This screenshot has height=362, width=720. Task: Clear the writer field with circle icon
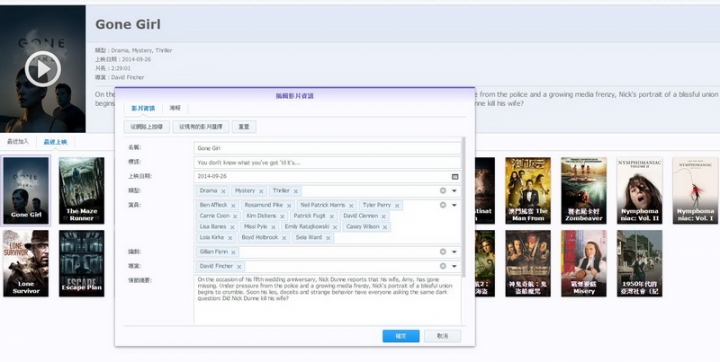point(443,252)
